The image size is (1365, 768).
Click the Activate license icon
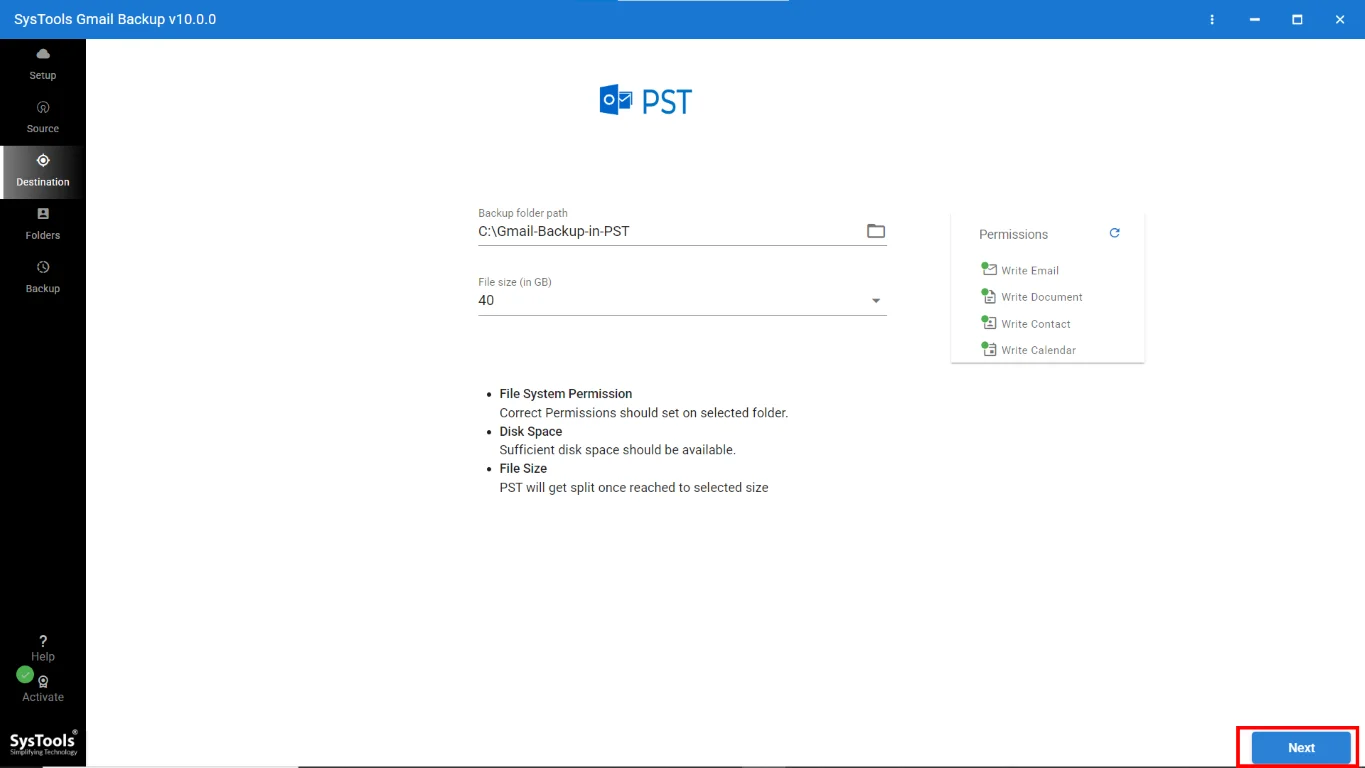click(x=43, y=681)
